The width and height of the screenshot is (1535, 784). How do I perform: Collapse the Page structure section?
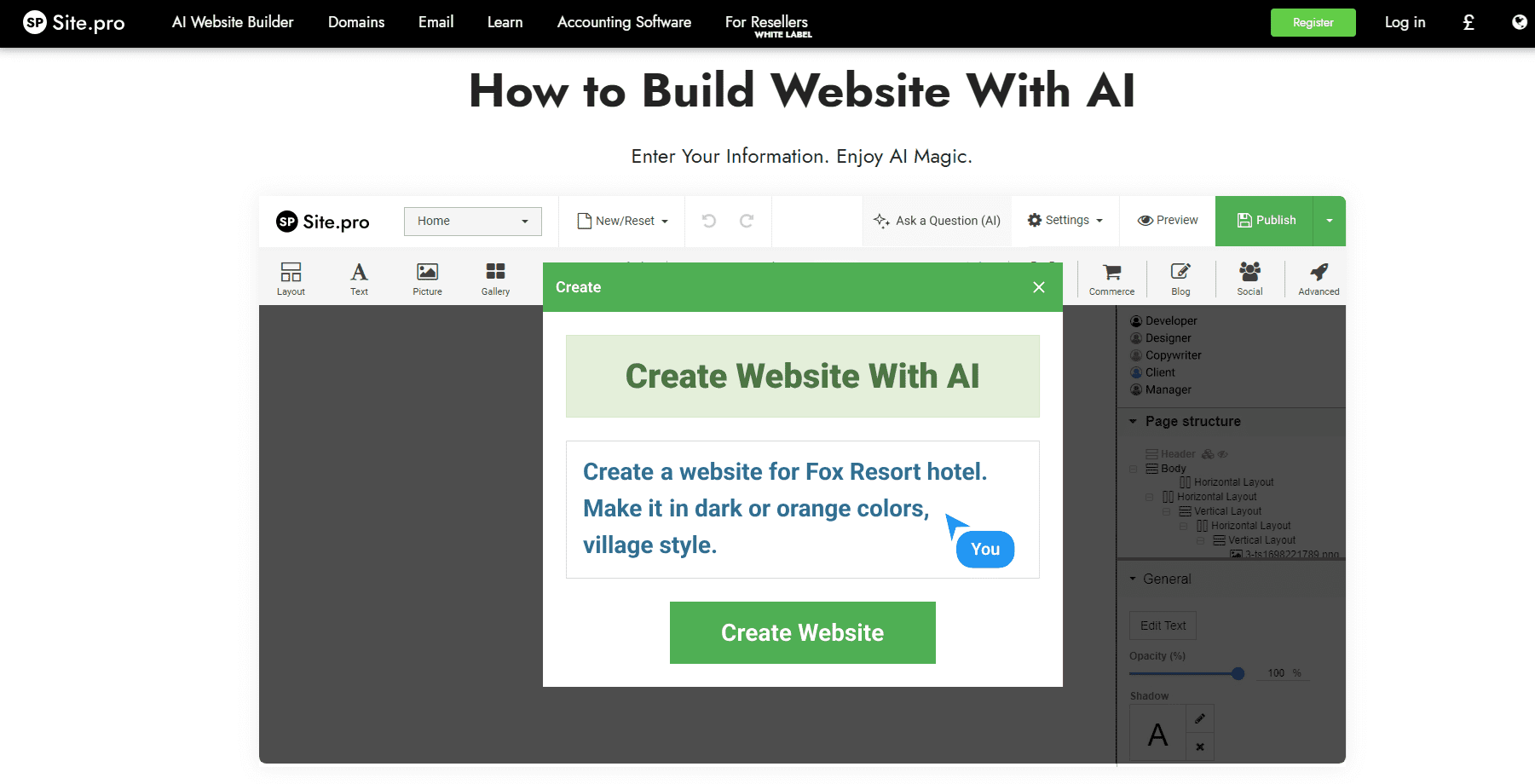point(1133,421)
